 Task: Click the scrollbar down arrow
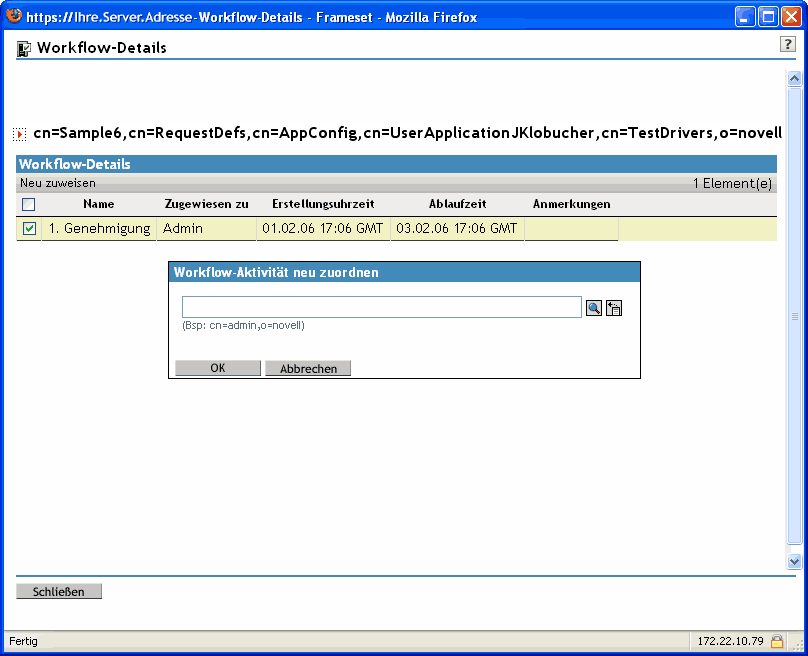click(x=794, y=561)
